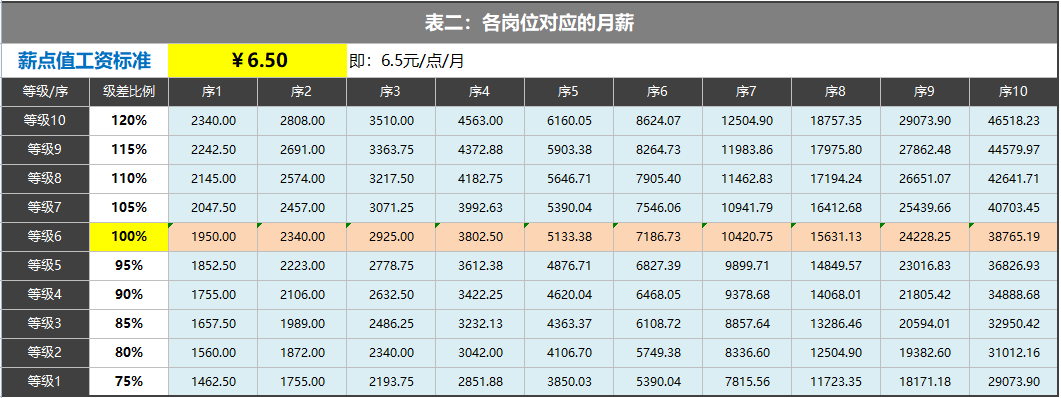
Task: Select row label 等级9
Action: (45, 150)
